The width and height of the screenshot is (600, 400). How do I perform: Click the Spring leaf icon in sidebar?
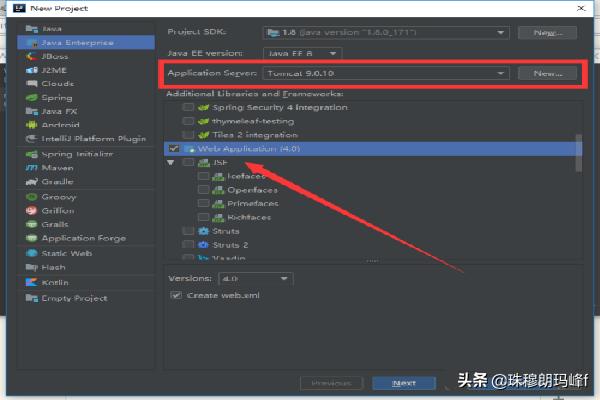coord(32,98)
